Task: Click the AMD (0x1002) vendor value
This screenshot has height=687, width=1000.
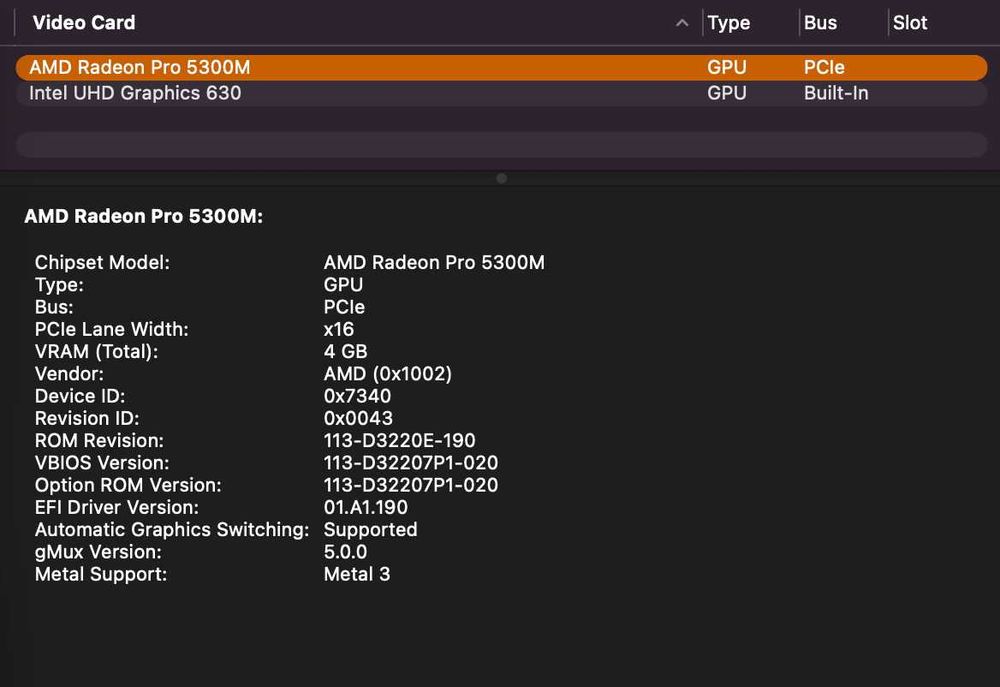Action: point(388,374)
